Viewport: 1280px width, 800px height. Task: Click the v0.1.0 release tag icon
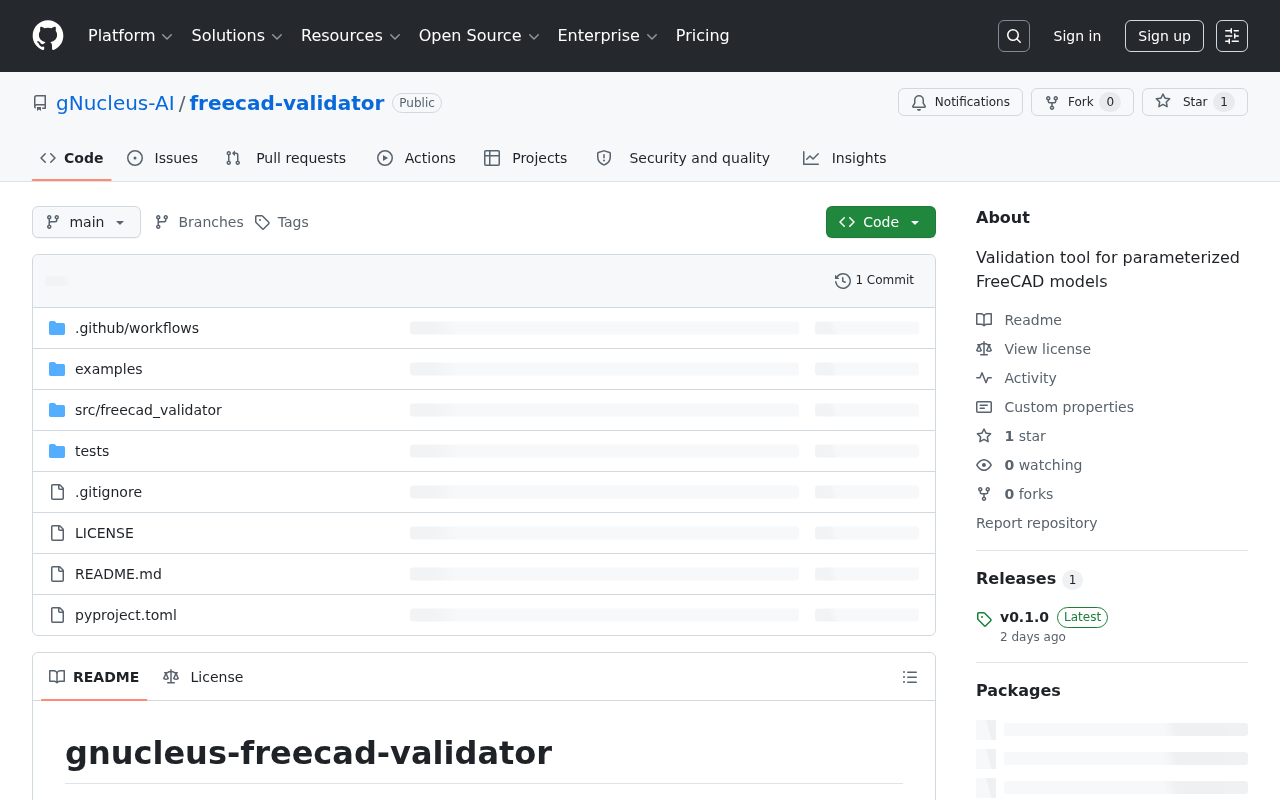pyautogui.click(x=984, y=619)
